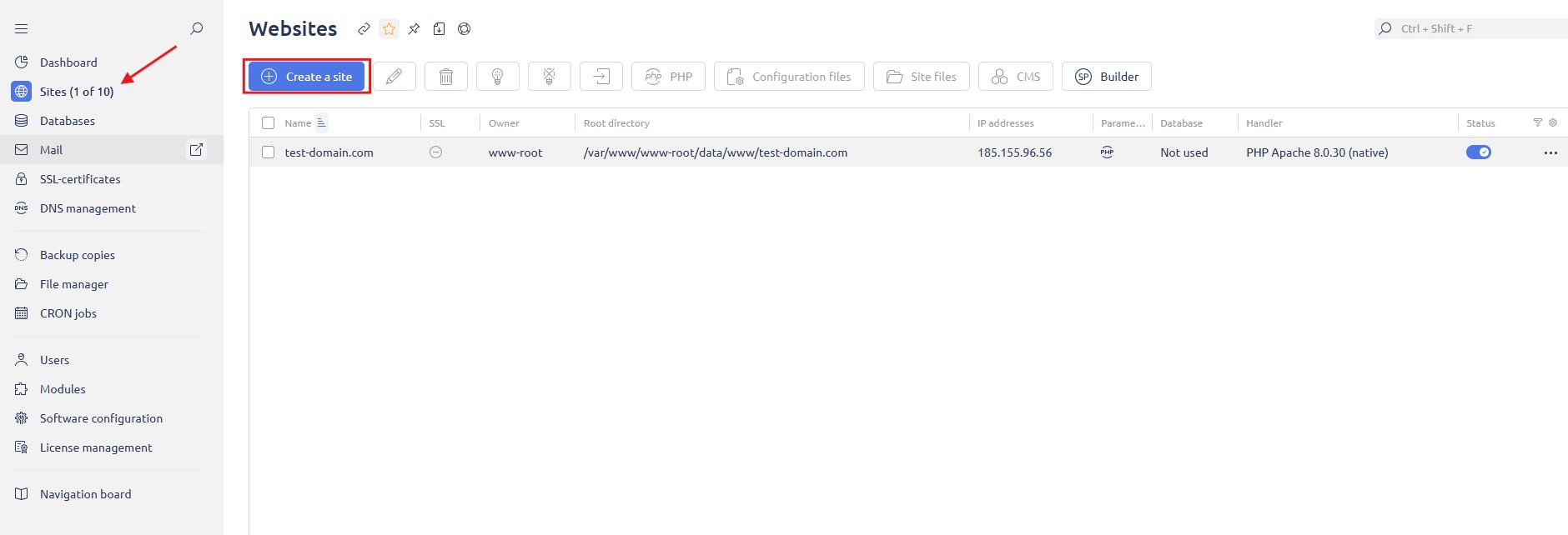Pin the Websites page with the pin icon
1568x535 pixels.
tap(414, 29)
